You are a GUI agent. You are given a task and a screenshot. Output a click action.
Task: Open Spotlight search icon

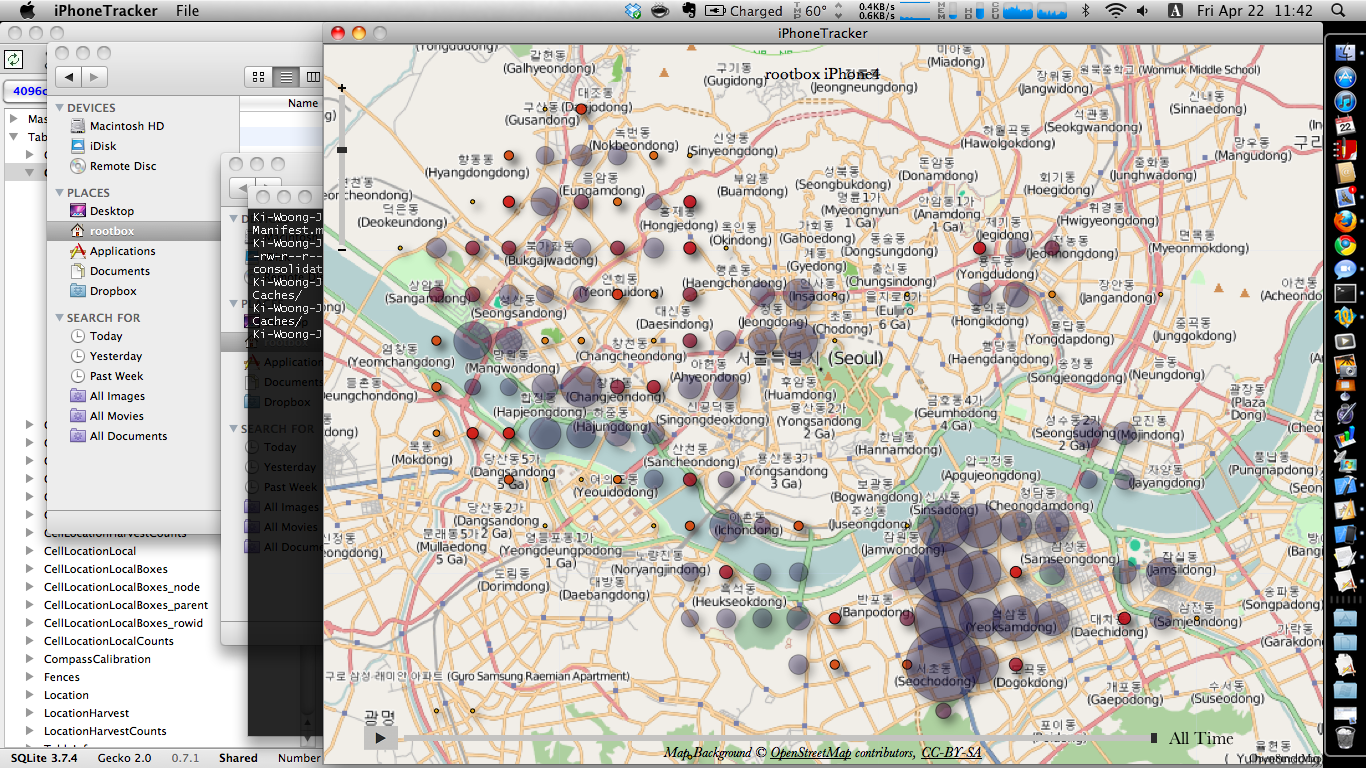click(1339, 11)
